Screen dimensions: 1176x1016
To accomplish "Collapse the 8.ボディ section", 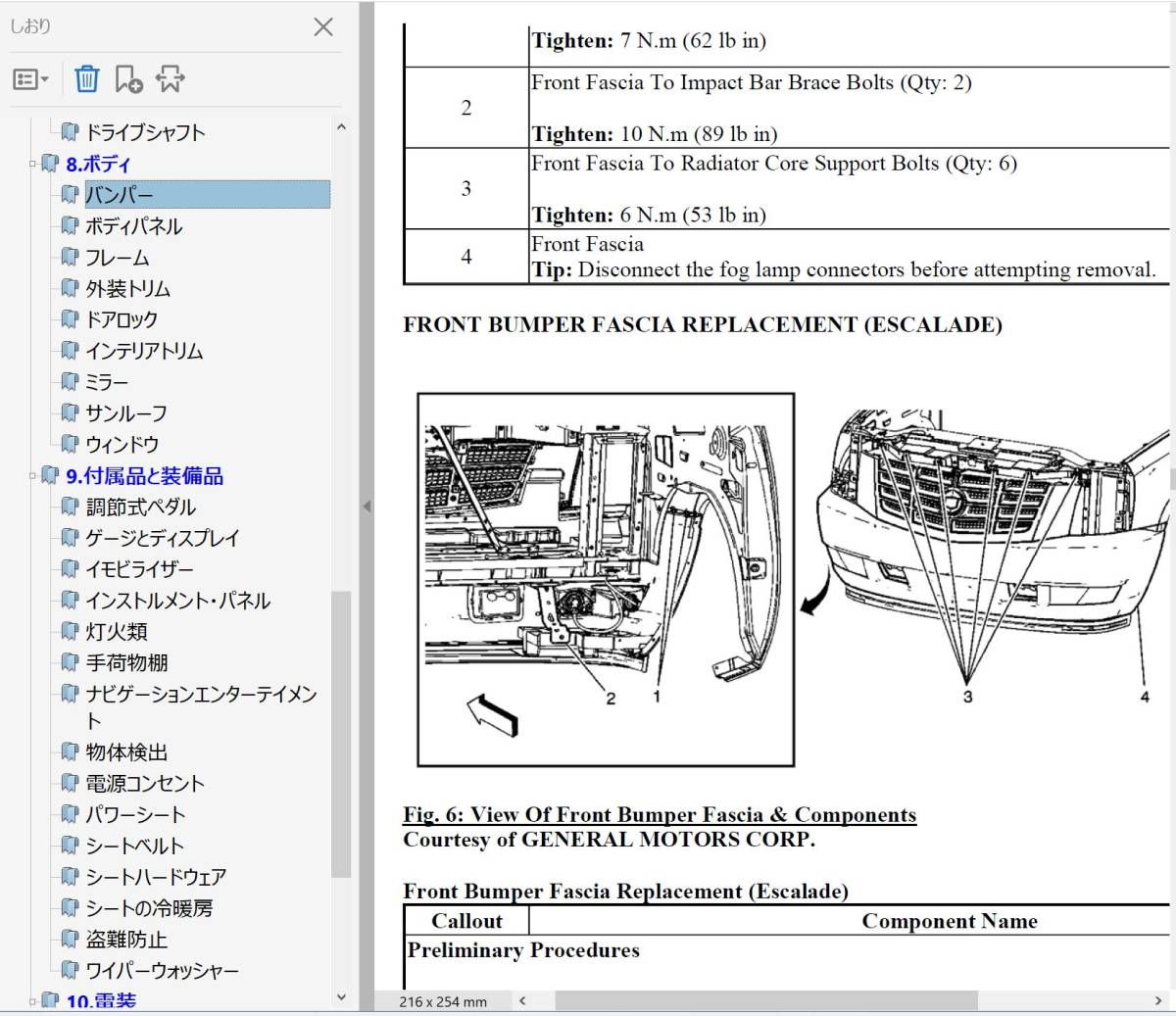I will [x=31, y=164].
